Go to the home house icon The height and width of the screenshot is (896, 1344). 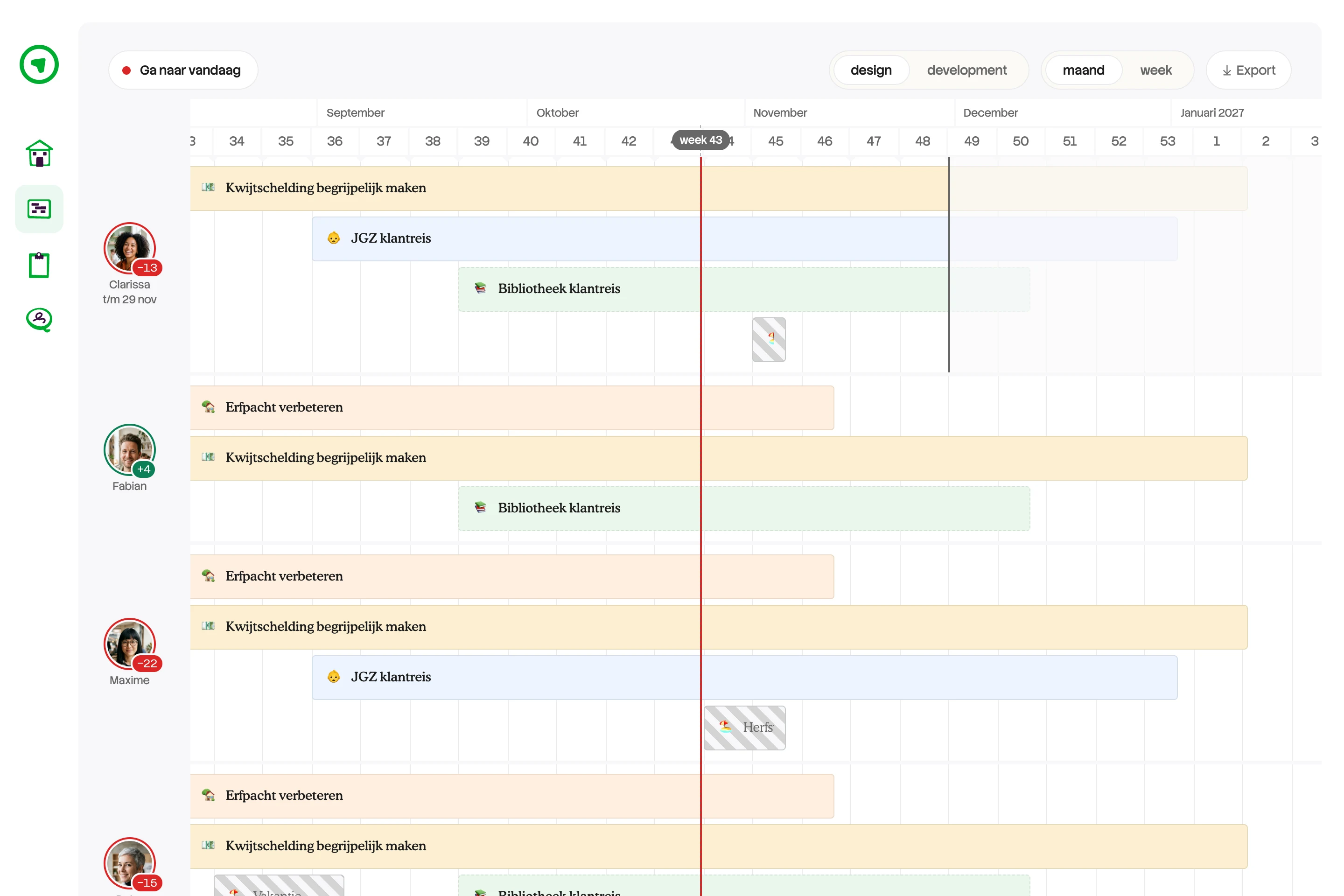tap(39, 153)
